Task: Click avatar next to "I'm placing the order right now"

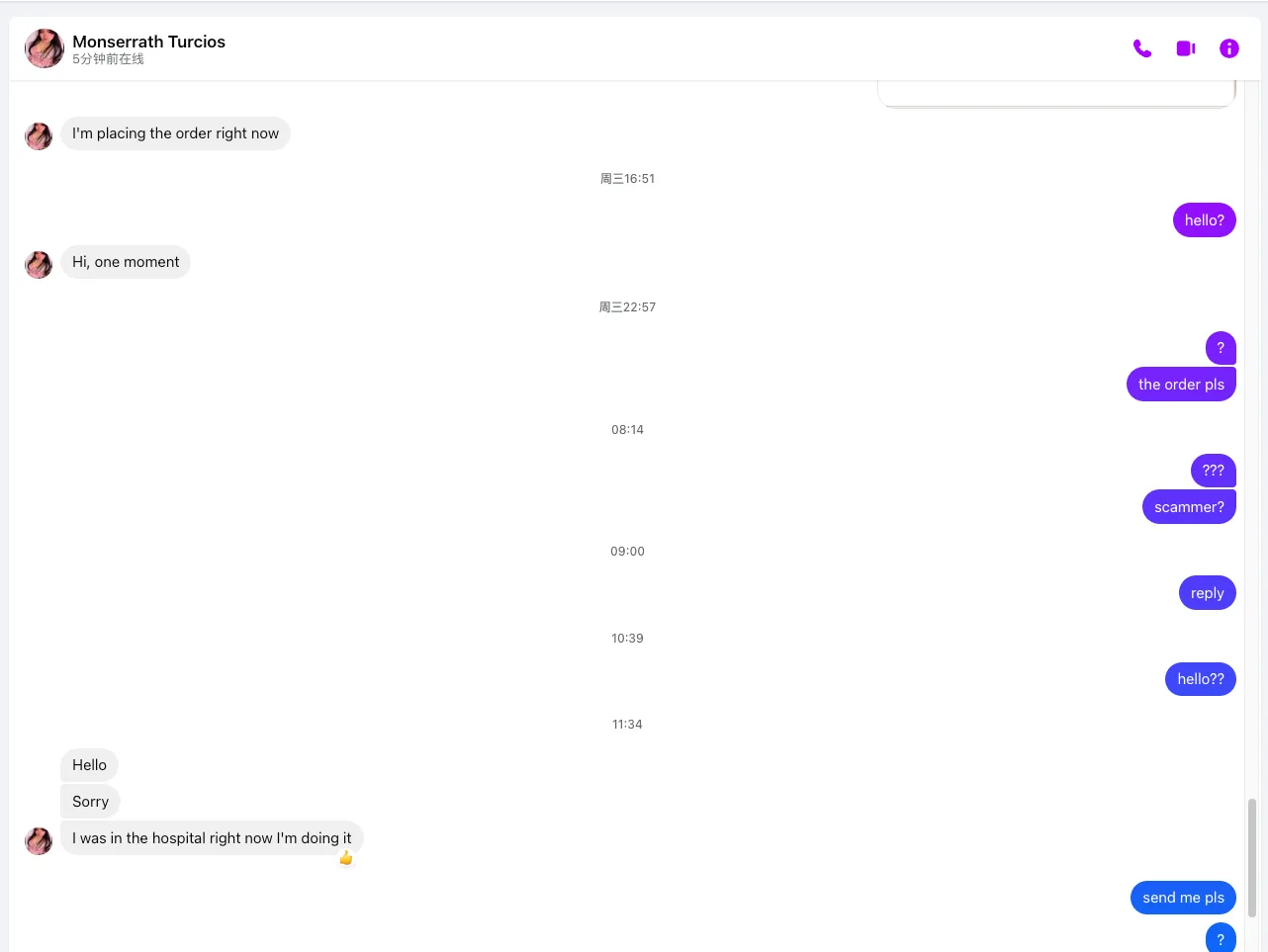Action: click(39, 136)
